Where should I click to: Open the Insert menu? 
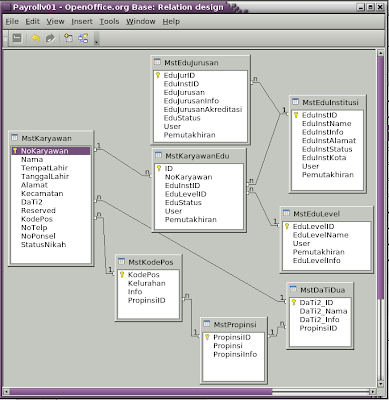pos(82,22)
